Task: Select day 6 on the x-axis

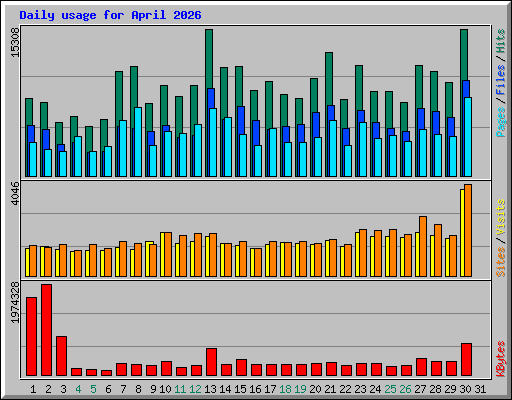Action: click(108, 389)
